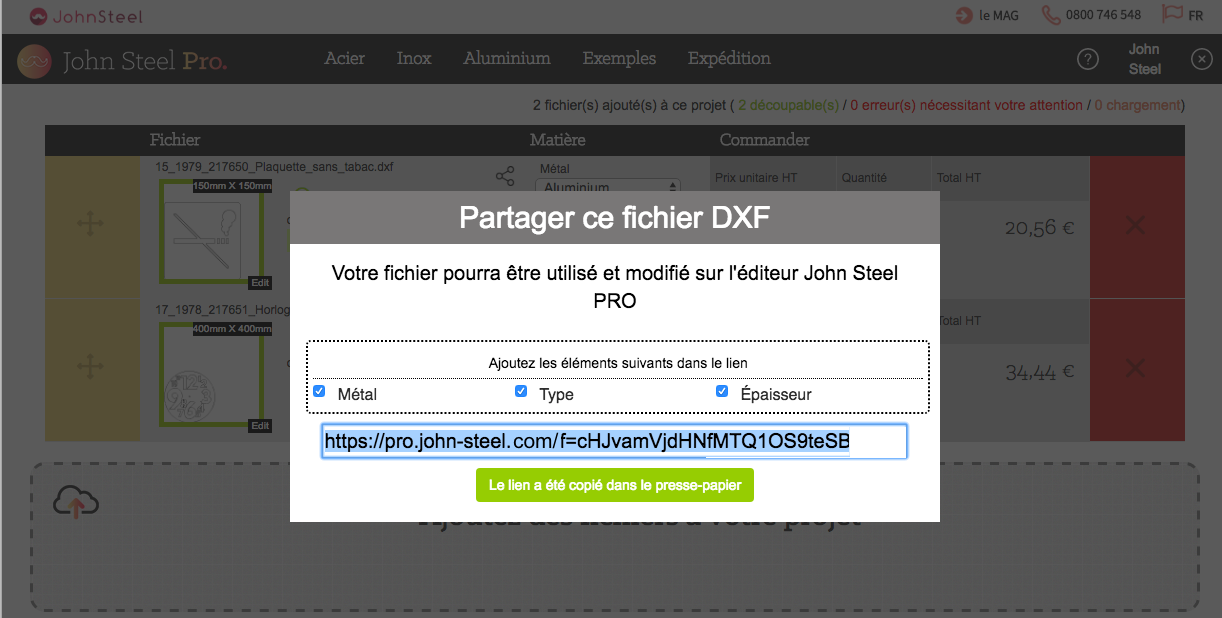Image resolution: width=1222 pixels, height=618 pixels.
Task: Click the move handle for Horloge file row
Action: pyautogui.click(x=91, y=368)
